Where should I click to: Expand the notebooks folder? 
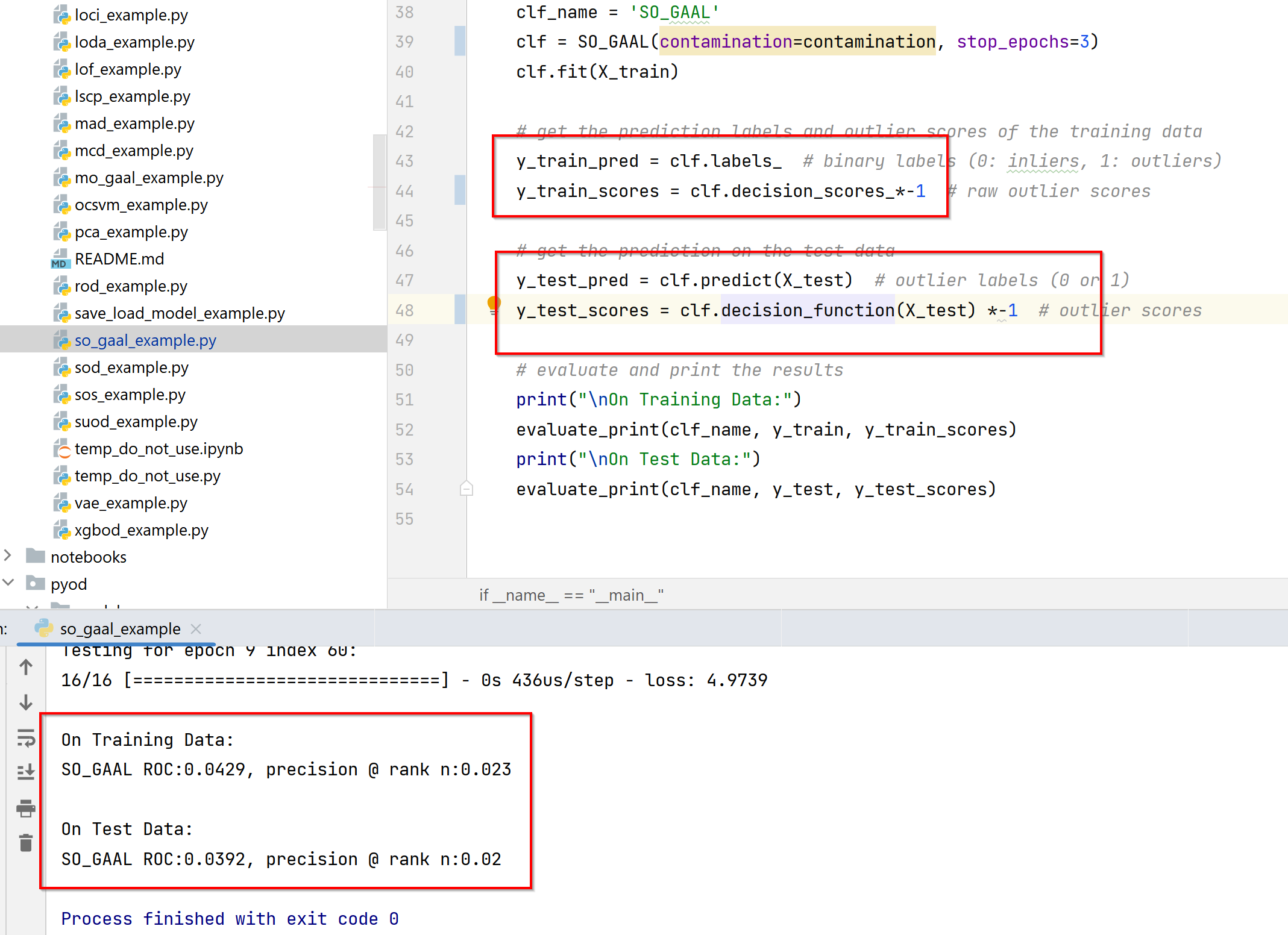click(8, 556)
